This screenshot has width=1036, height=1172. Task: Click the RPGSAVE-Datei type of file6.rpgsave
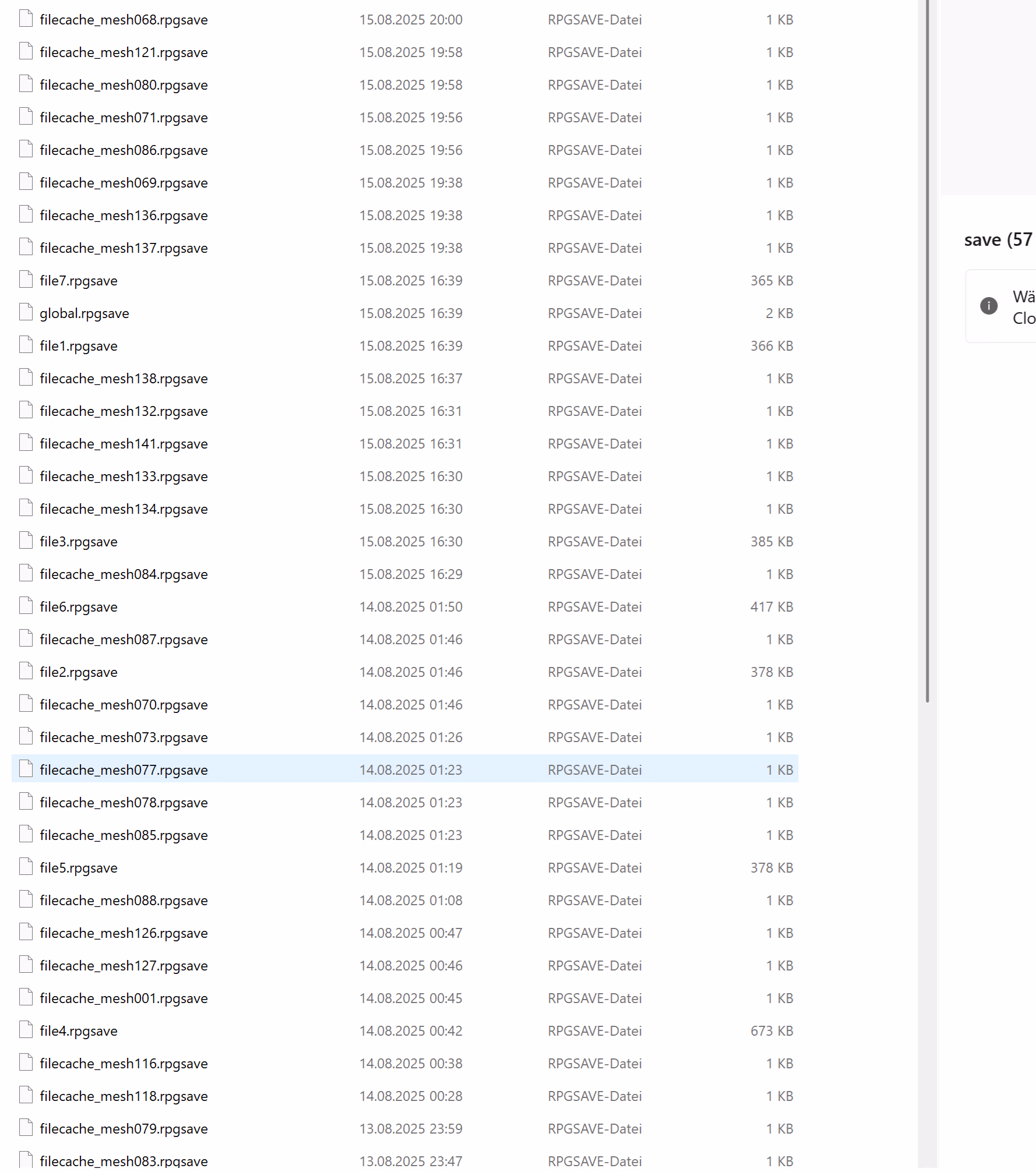pos(594,607)
